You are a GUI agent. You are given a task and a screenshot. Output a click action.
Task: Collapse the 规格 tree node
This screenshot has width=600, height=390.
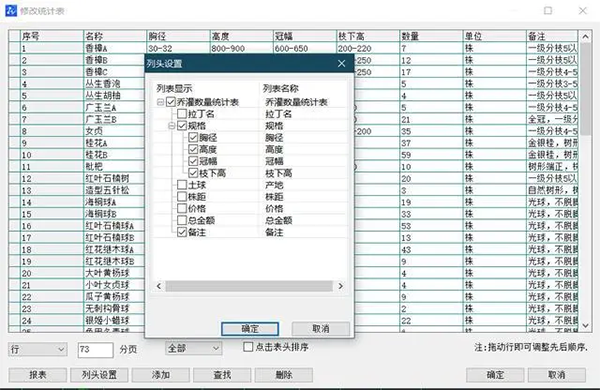(x=172, y=126)
